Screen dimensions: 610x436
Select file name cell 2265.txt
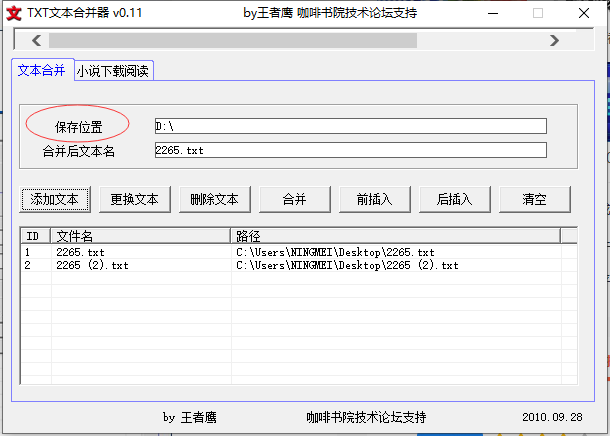click(81, 252)
